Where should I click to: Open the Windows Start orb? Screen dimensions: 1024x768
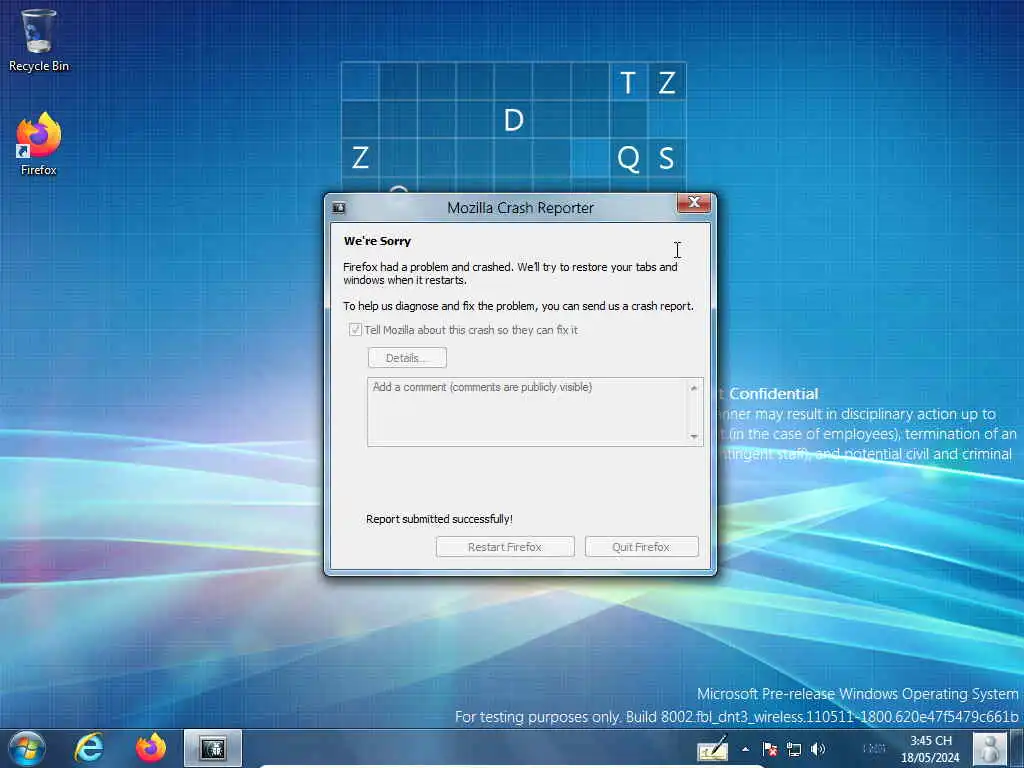[27, 748]
